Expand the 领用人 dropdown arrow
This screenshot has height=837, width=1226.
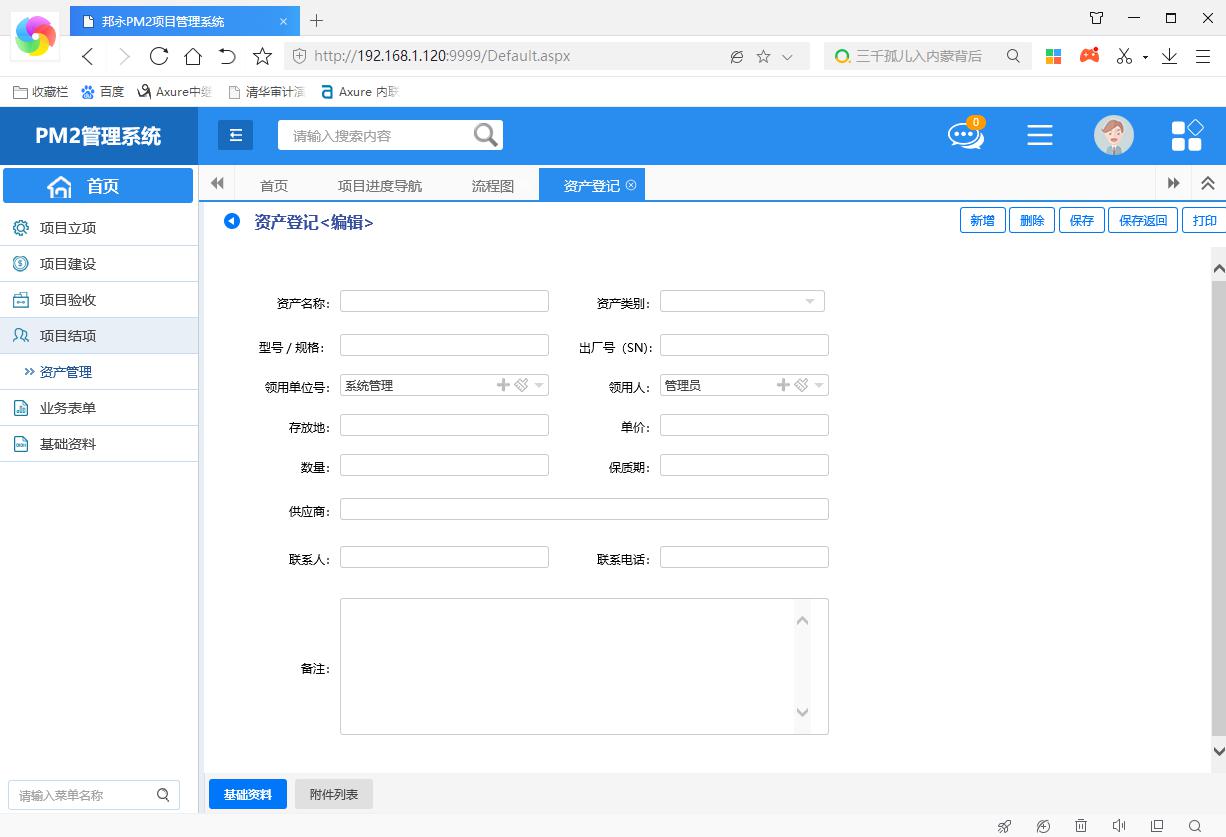coord(819,385)
